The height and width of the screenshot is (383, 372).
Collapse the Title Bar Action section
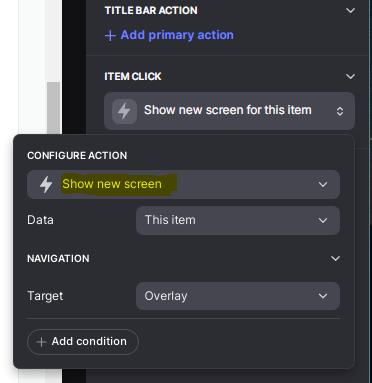click(x=350, y=11)
